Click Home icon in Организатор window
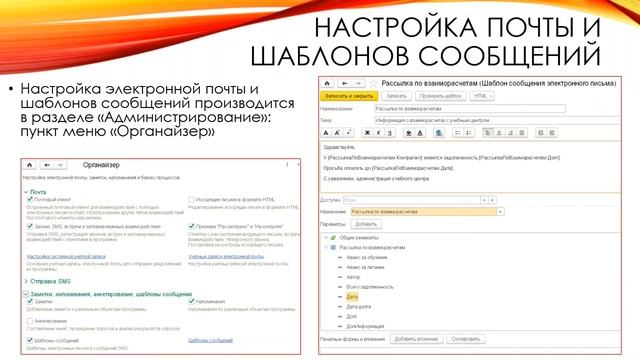Screen dimensions: 640x360 click(x=29, y=165)
